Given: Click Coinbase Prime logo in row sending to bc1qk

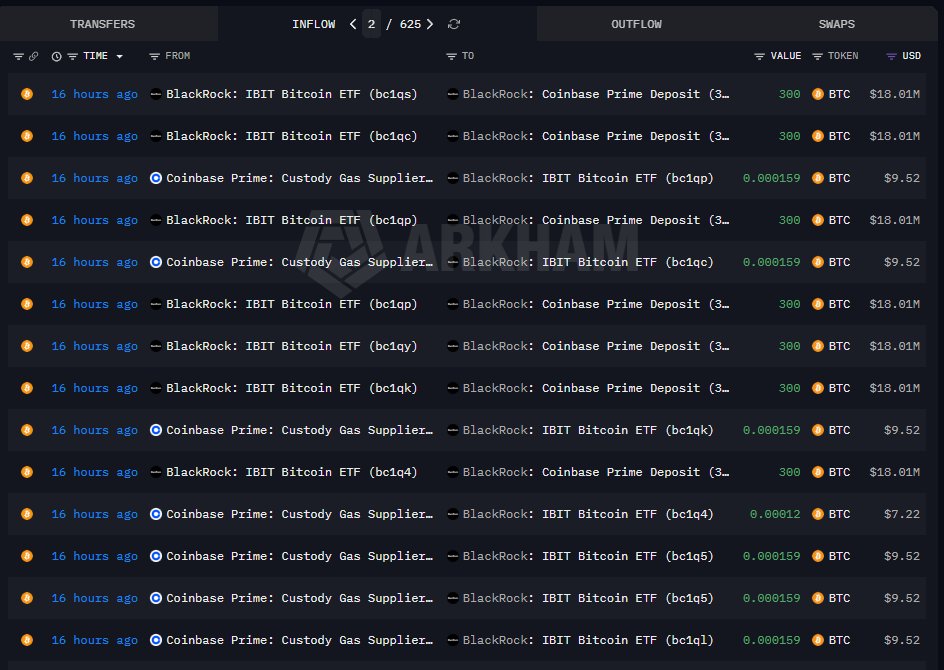Looking at the screenshot, I should coord(156,430).
